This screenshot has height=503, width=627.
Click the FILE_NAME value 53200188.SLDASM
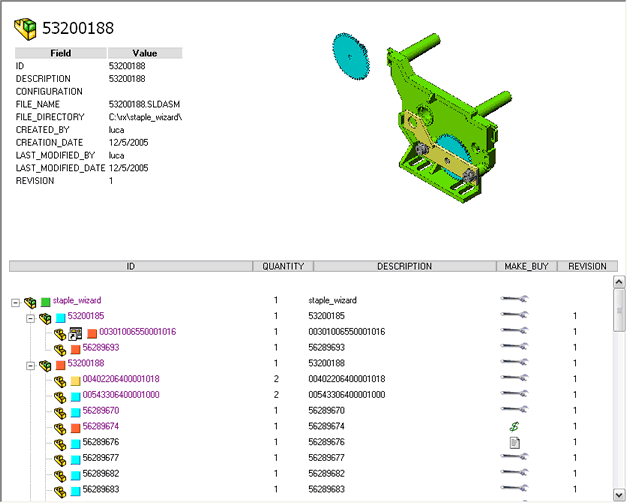pyautogui.click(x=144, y=104)
